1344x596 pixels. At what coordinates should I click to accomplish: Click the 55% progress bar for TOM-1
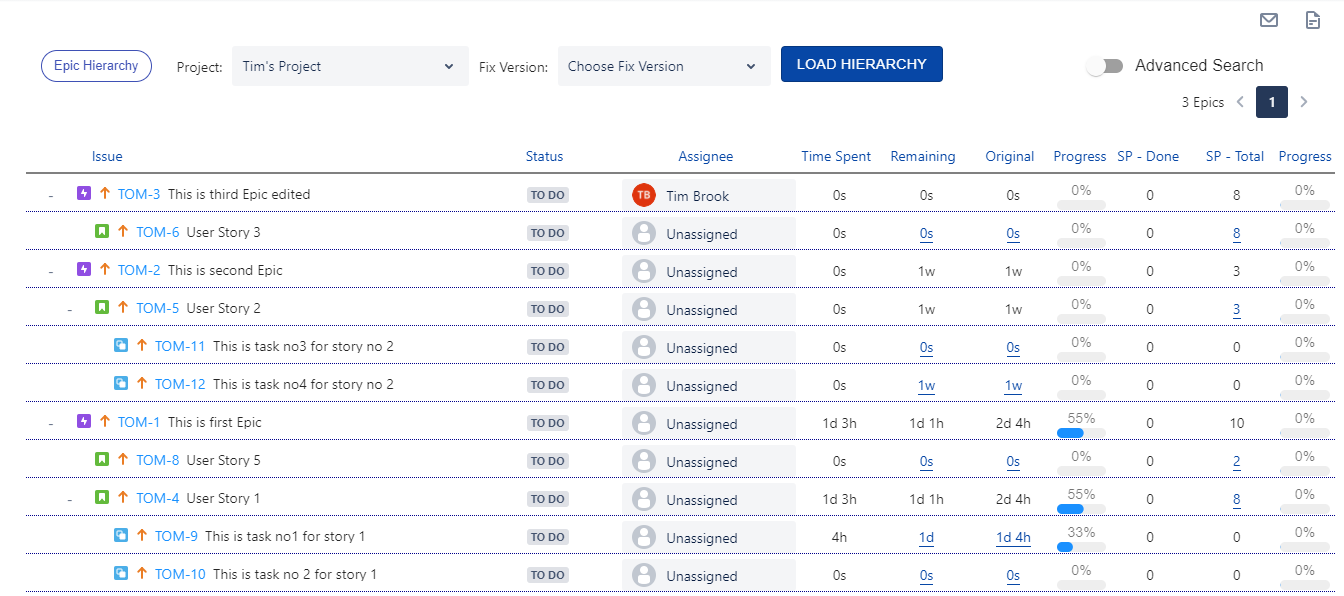point(1081,433)
